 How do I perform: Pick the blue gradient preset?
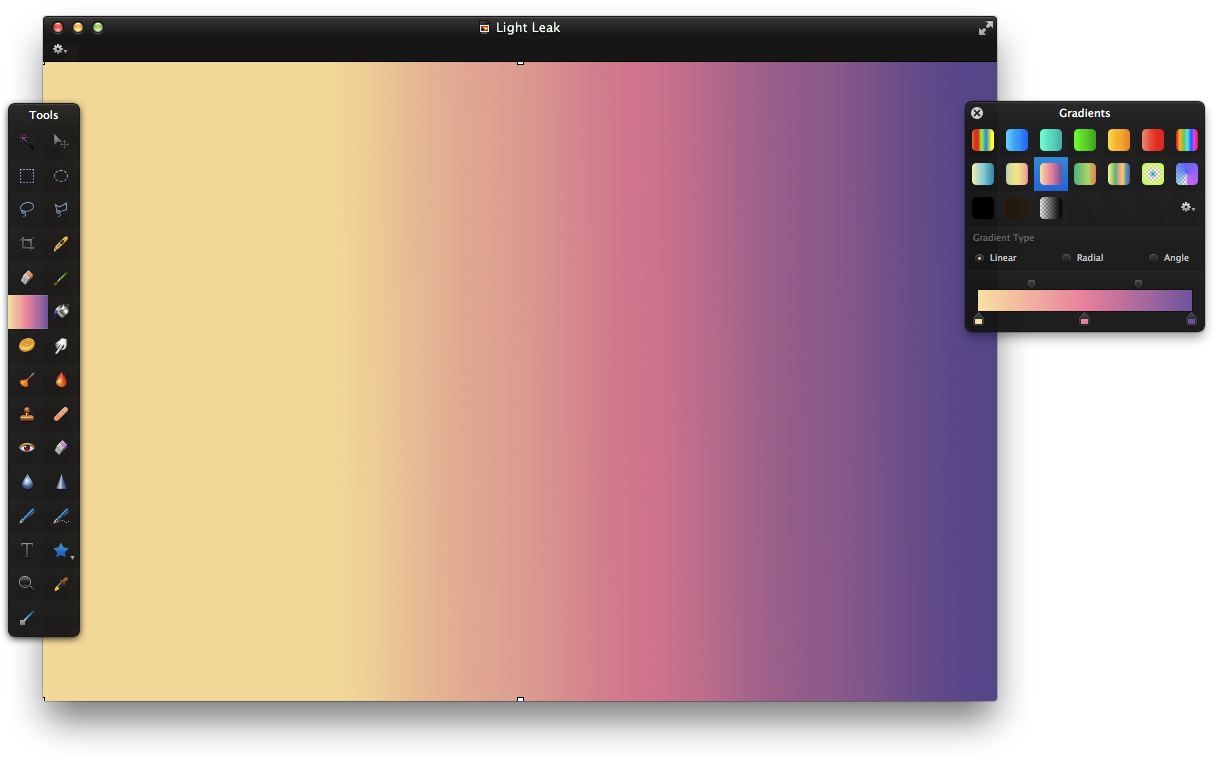pos(1017,140)
